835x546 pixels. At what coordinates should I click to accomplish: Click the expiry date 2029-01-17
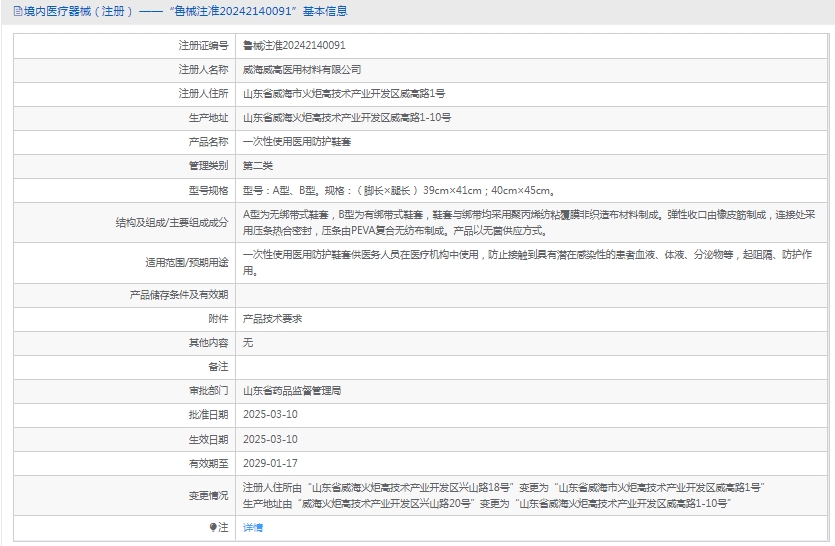270,463
